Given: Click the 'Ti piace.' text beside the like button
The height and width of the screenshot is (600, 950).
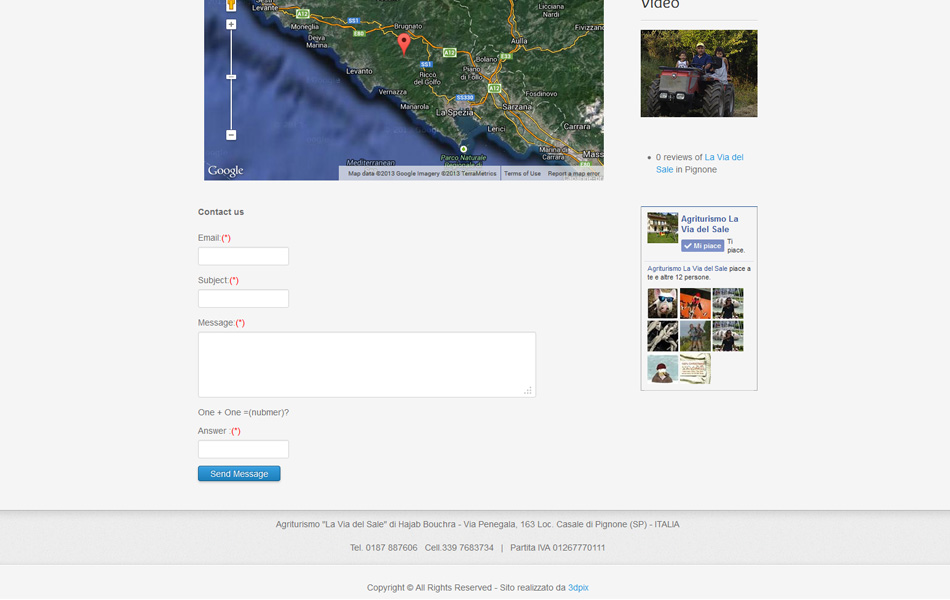Looking at the screenshot, I should [x=736, y=245].
